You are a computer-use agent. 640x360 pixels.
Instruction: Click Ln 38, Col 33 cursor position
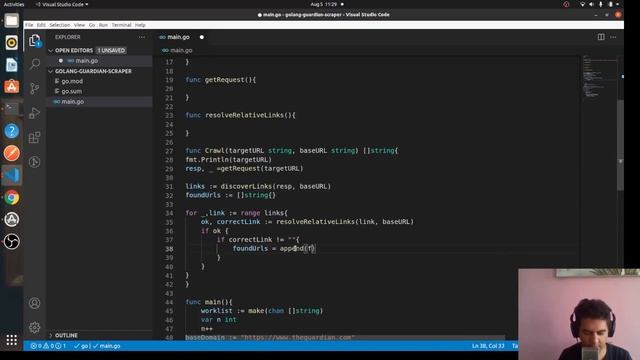[x=488, y=346]
